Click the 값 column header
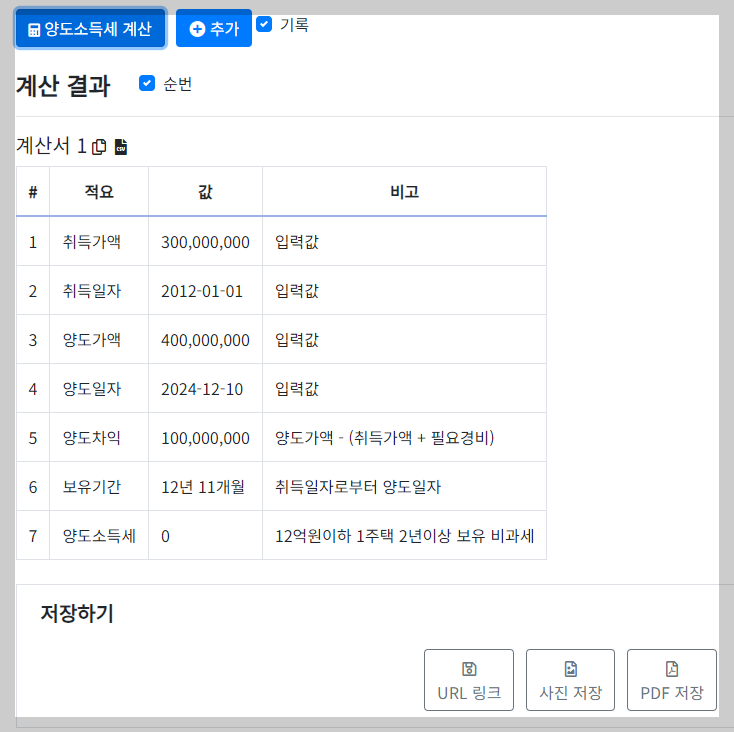Image resolution: width=734 pixels, height=732 pixels. [x=205, y=191]
